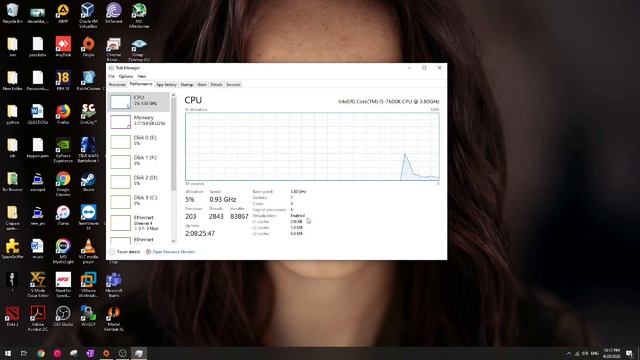This screenshot has height=360, width=640.
Task: Select the Oracle VM VirtualBox desktop icon
Action: click(88, 15)
